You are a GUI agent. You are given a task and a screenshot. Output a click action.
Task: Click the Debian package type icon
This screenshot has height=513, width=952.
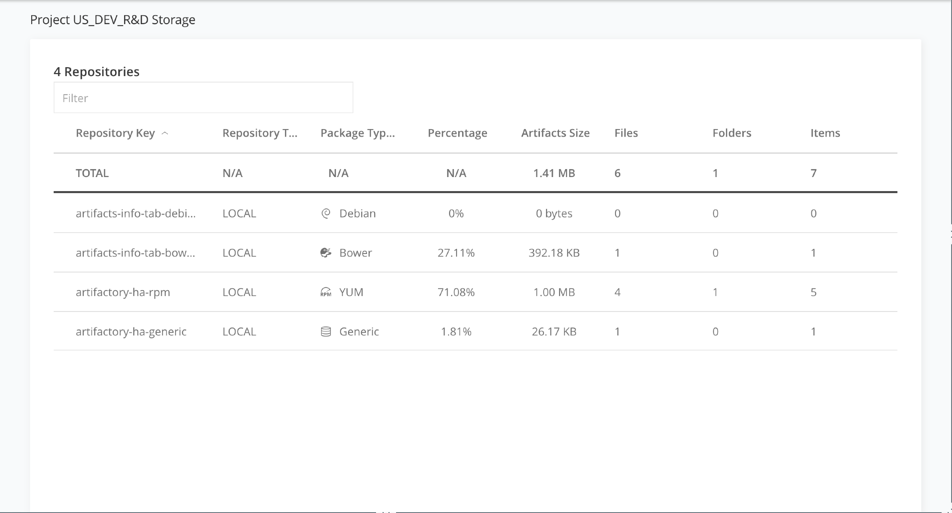[x=326, y=213]
